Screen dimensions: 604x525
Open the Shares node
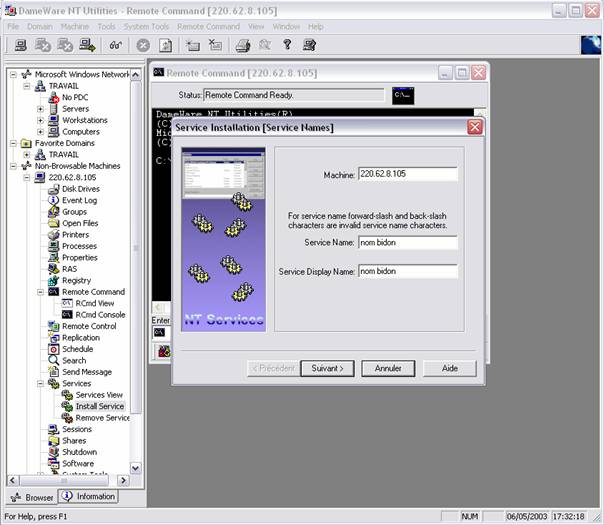74,441
